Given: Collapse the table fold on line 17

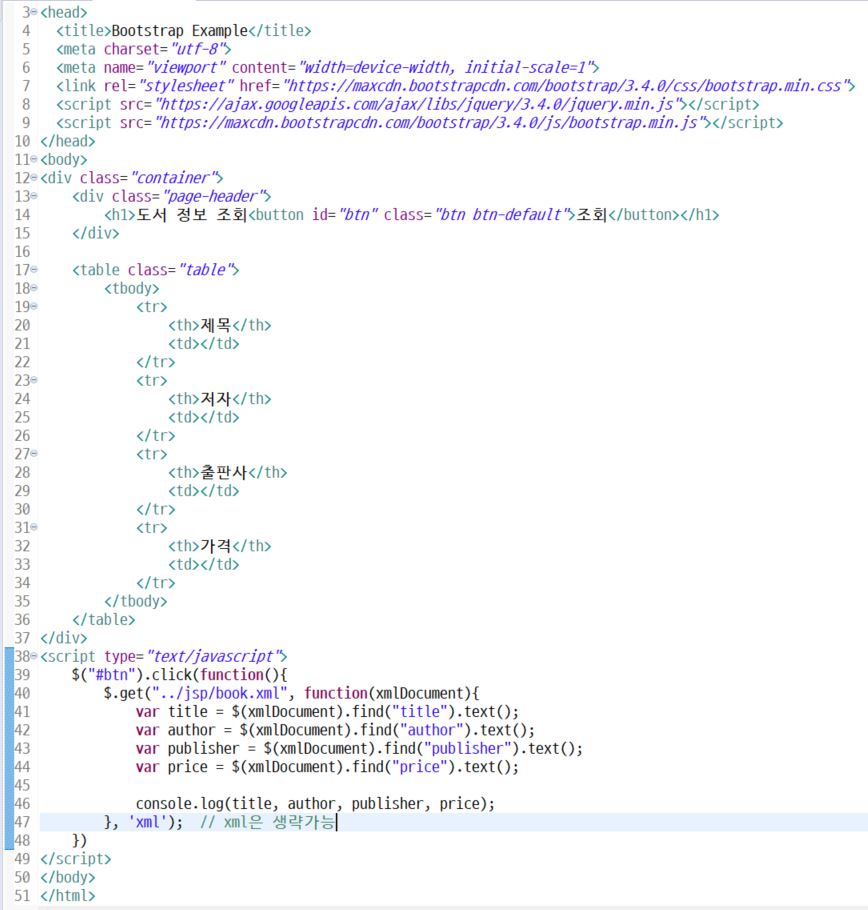Looking at the screenshot, I should (x=34, y=270).
